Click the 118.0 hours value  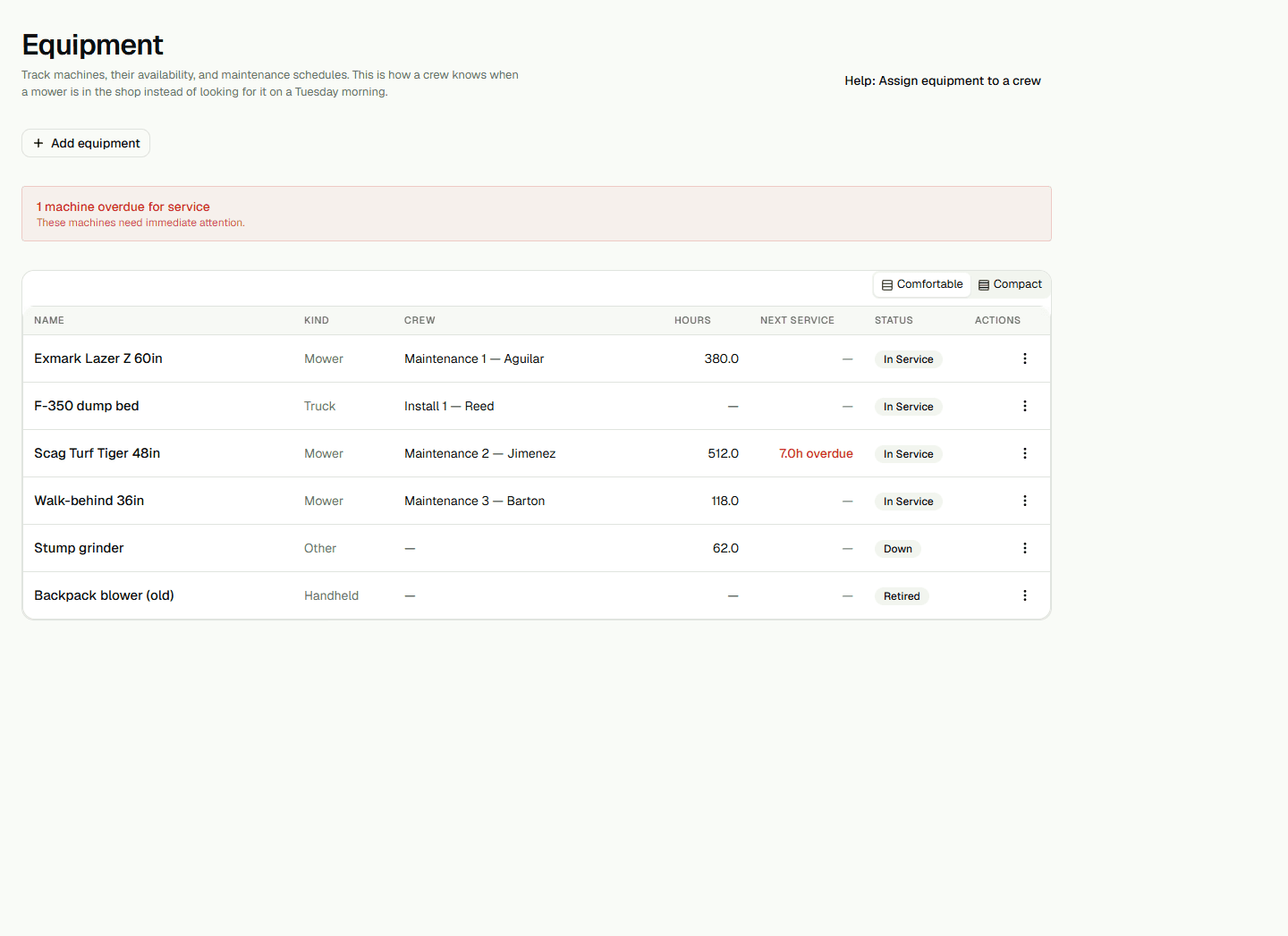click(725, 501)
